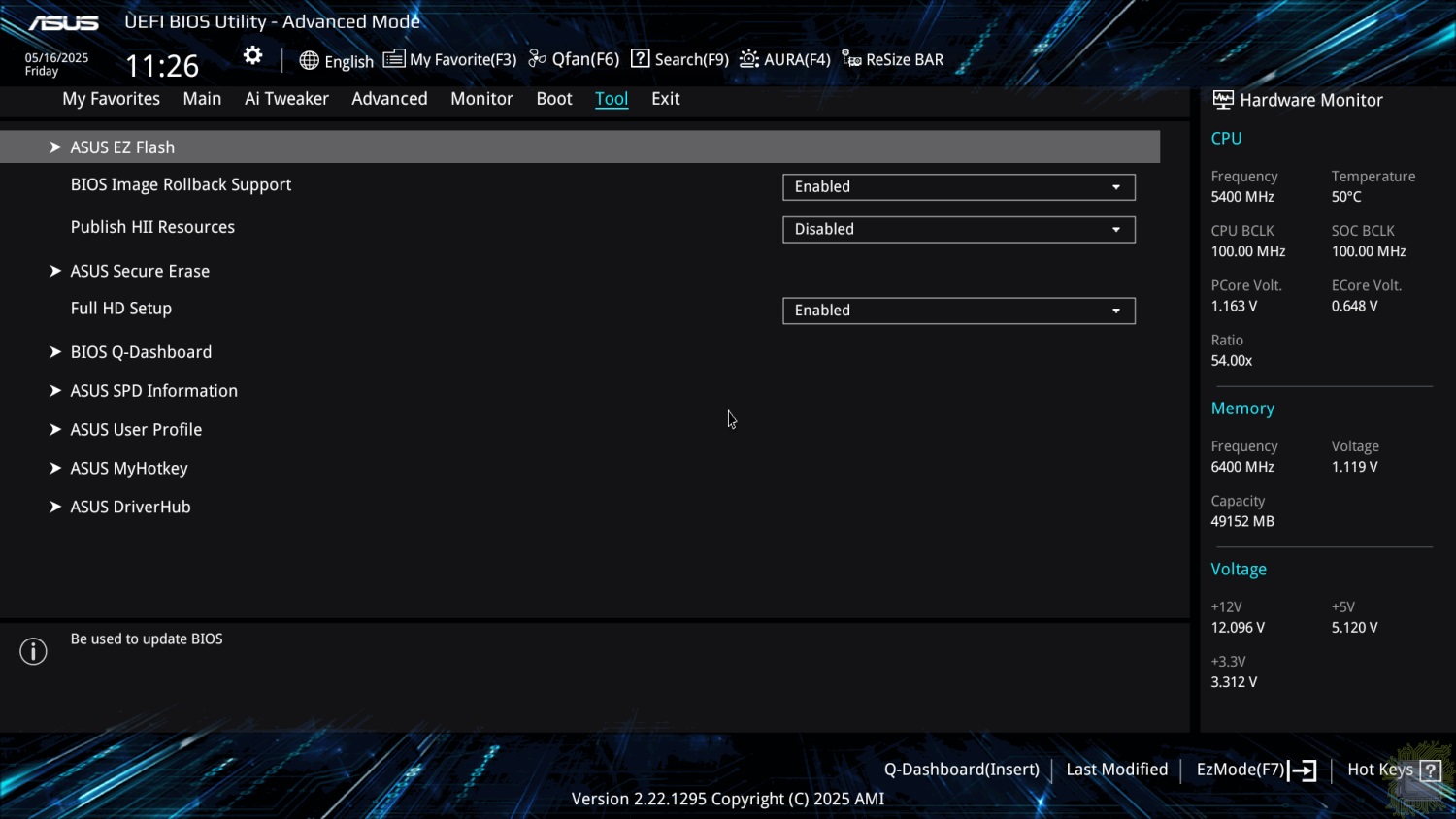Open Full HD Setup dropdown
The height and width of the screenshot is (819, 1456).
pyautogui.click(x=959, y=311)
